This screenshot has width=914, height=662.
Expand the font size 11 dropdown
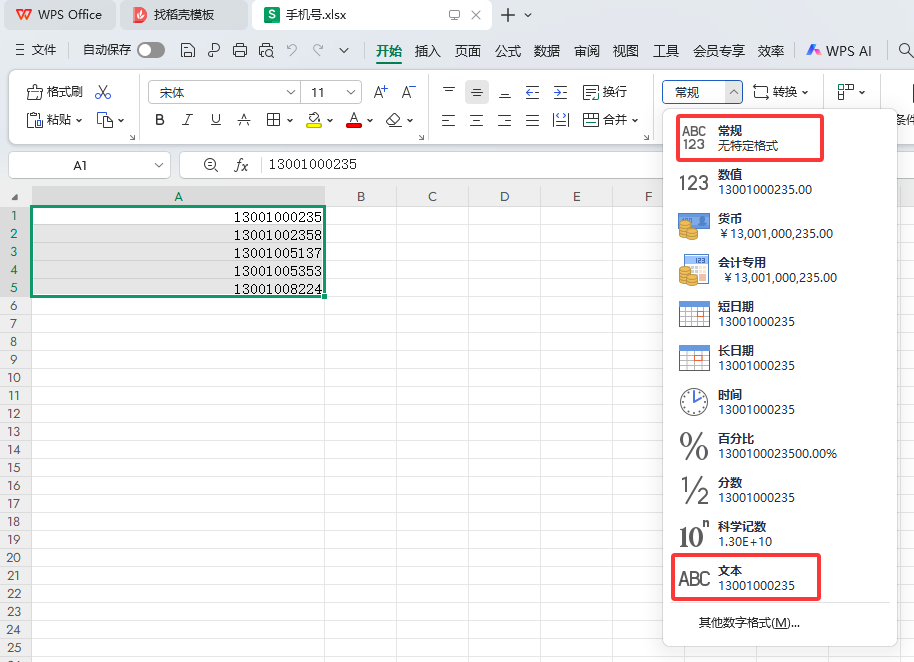click(x=351, y=92)
